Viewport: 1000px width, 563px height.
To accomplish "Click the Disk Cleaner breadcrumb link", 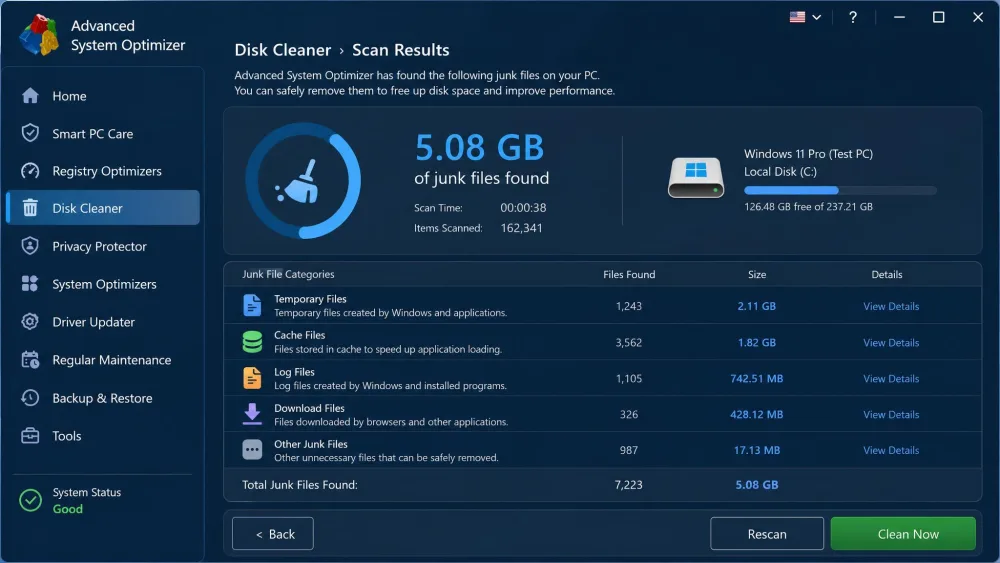I will point(283,50).
